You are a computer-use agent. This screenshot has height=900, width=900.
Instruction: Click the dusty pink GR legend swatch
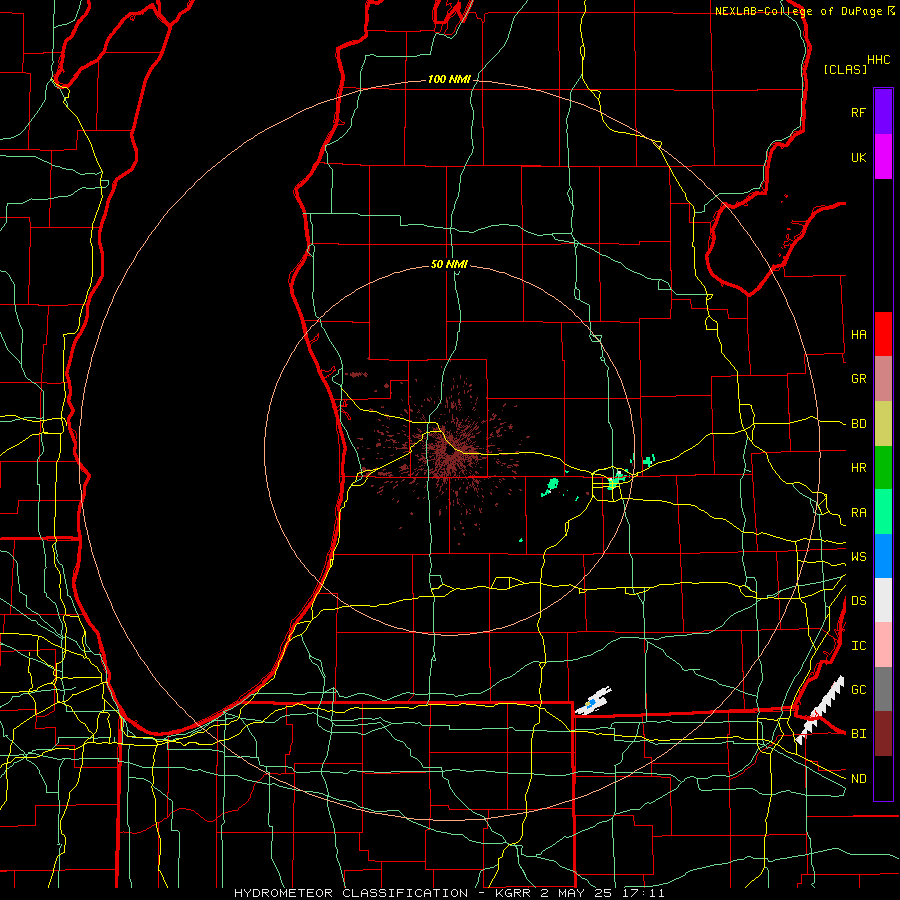pos(883,379)
